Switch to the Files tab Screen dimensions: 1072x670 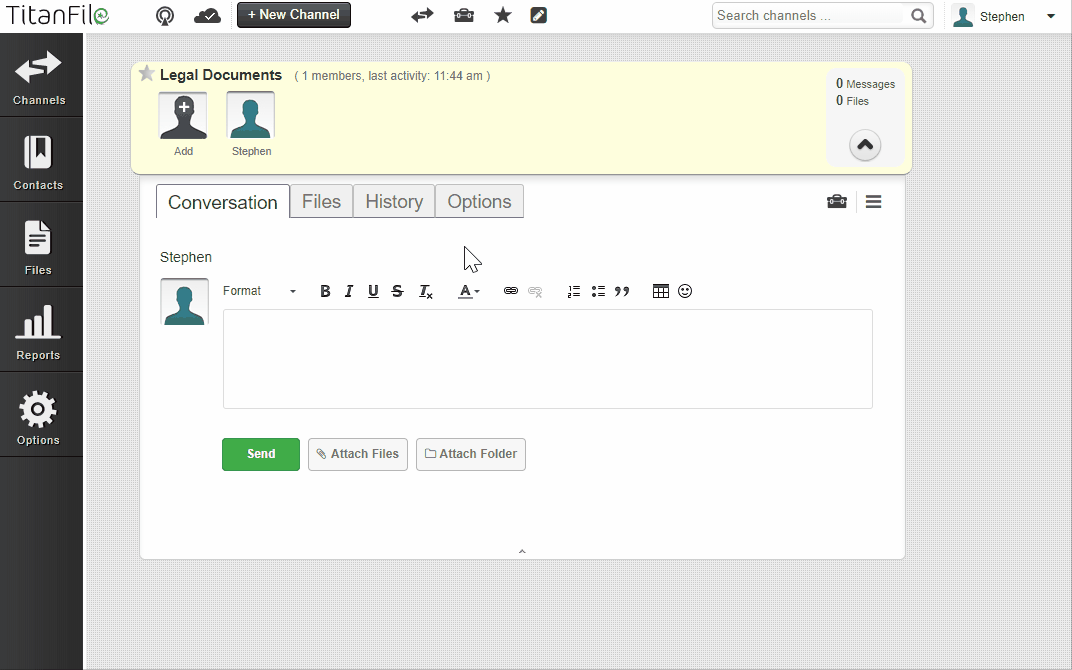321,201
